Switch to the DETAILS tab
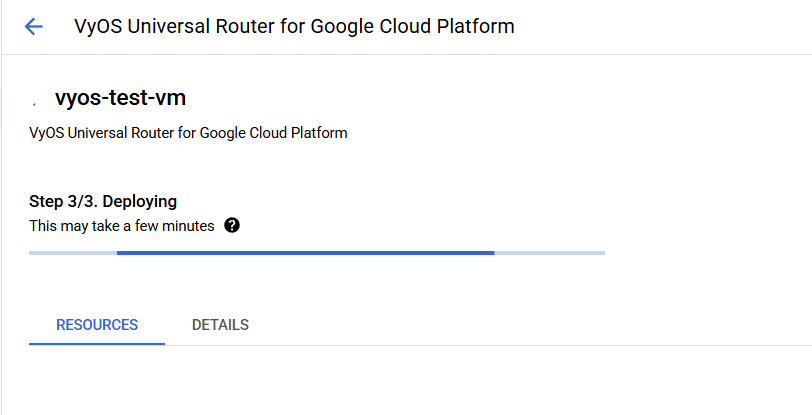The height and width of the screenshot is (415, 812). 220,325
